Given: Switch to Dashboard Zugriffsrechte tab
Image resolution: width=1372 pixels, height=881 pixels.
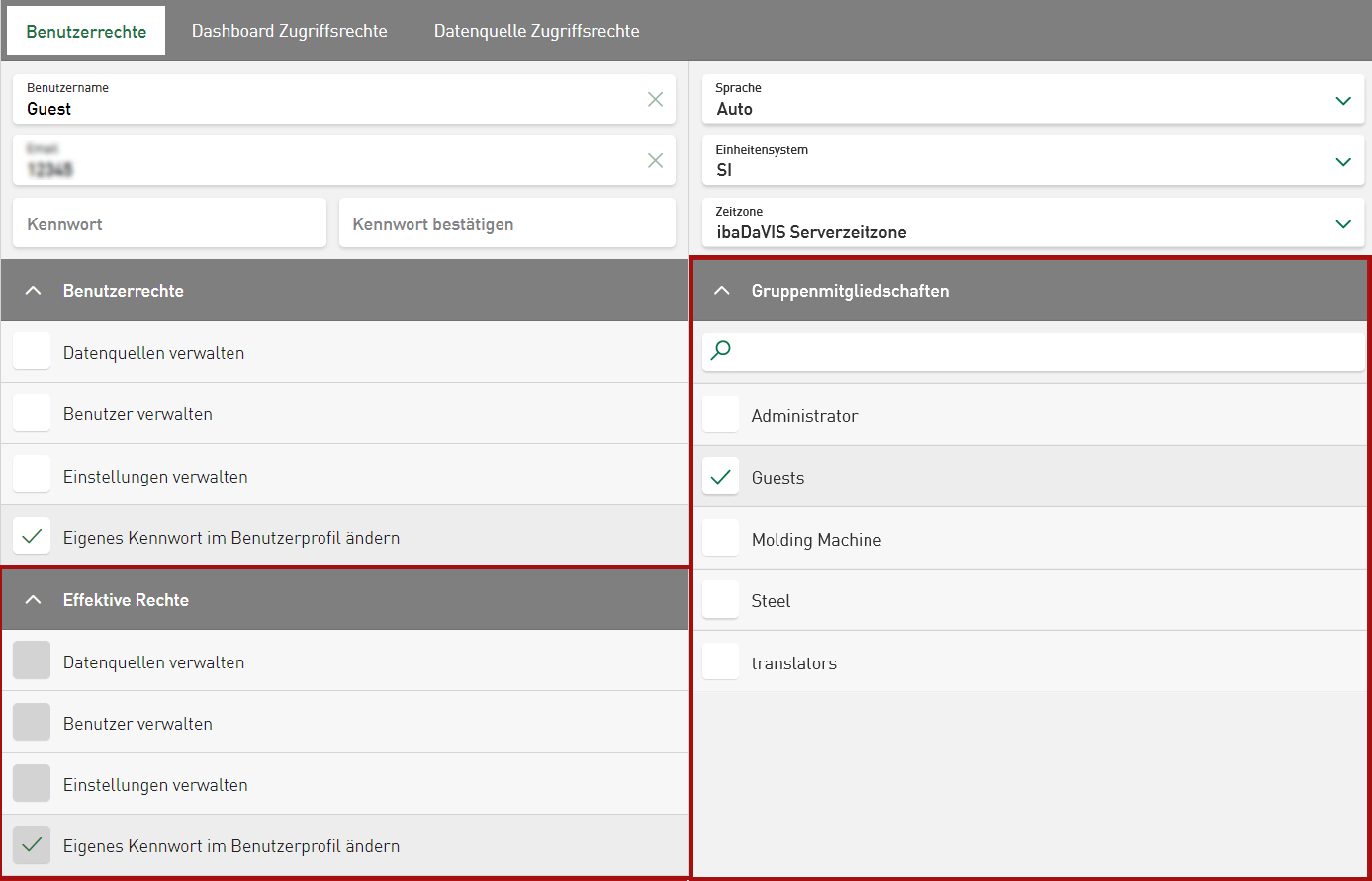Looking at the screenshot, I should click(x=289, y=31).
